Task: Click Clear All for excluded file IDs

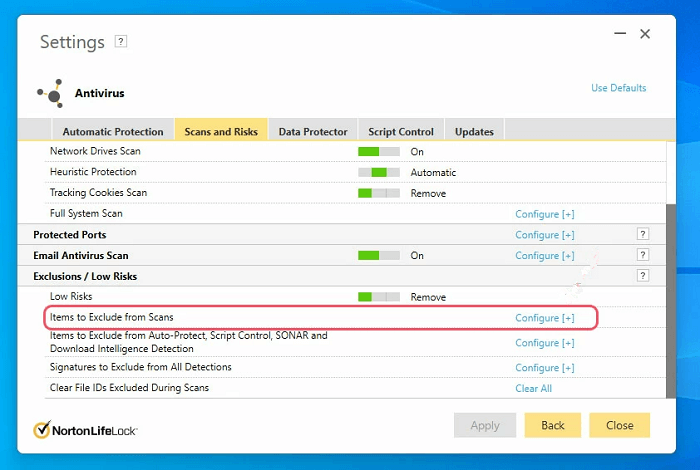Action: tap(533, 388)
